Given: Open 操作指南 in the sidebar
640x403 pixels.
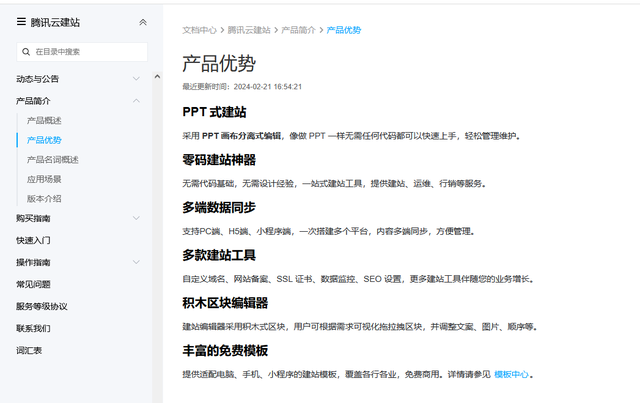Looking at the screenshot, I should [33, 262].
